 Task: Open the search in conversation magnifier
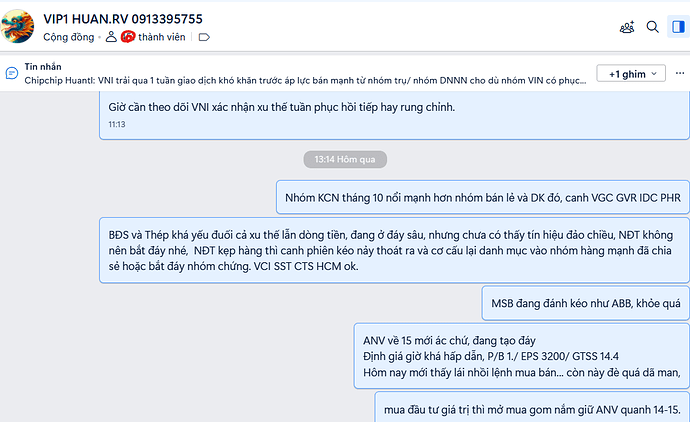653,27
